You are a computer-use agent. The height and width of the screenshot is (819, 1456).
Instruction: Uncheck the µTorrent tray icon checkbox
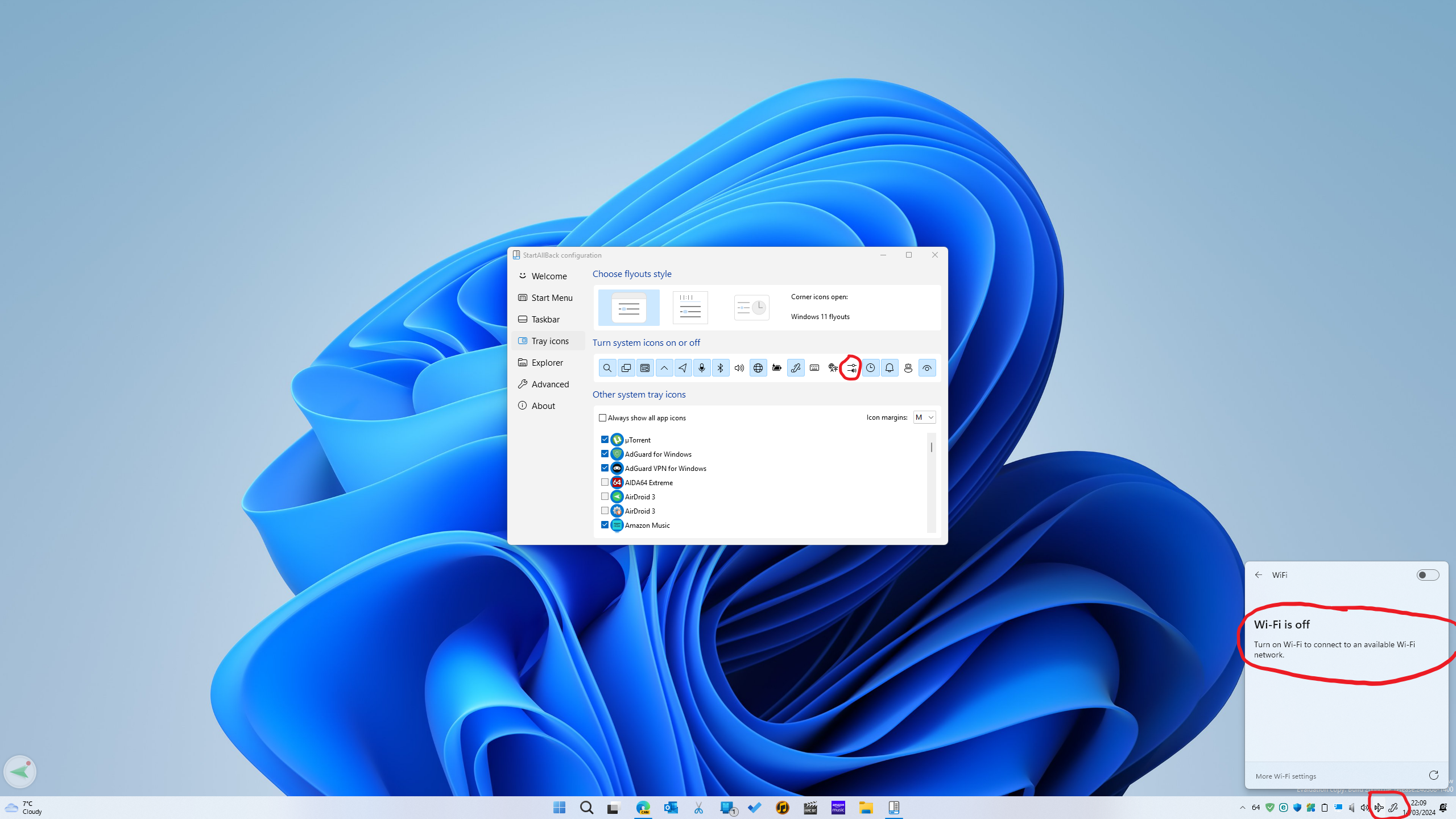[605, 440]
